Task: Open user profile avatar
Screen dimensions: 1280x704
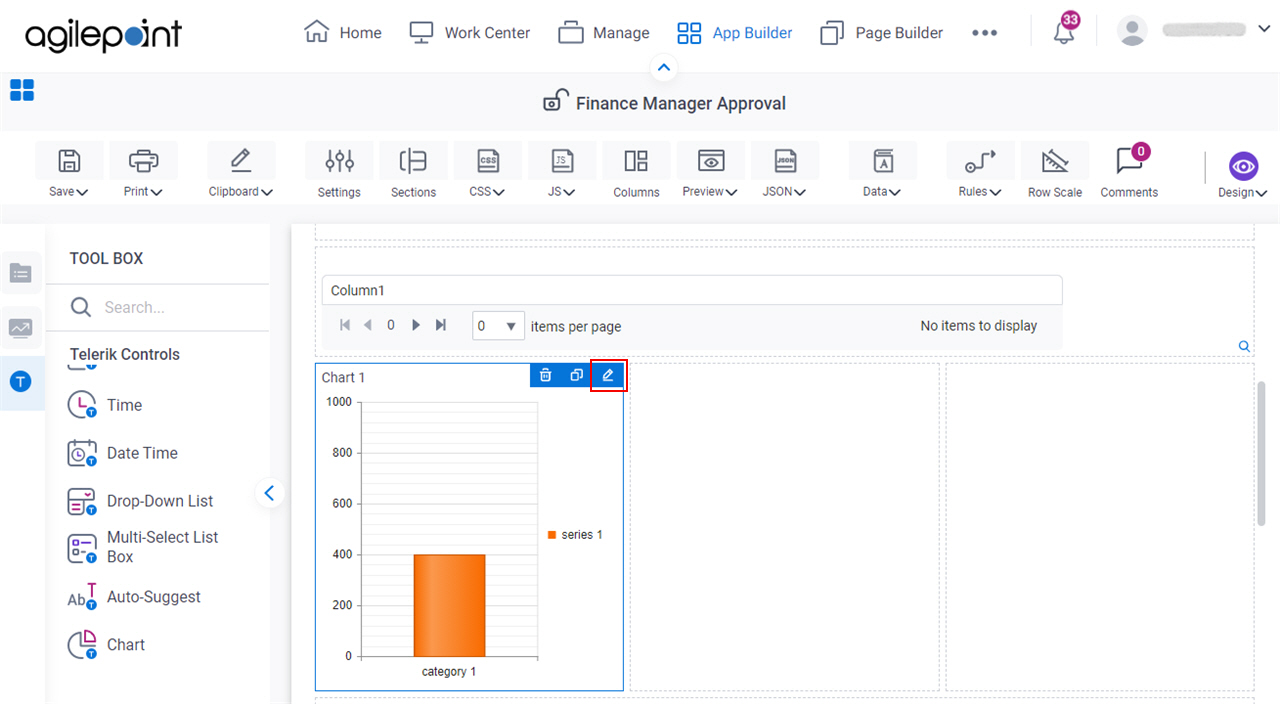Action: pyautogui.click(x=1132, y=32)
